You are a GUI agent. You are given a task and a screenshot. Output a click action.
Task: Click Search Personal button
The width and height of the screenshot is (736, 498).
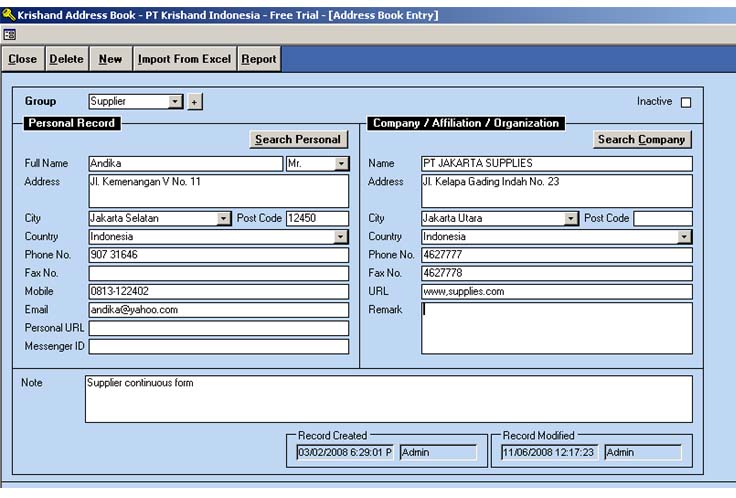(299, 139)
